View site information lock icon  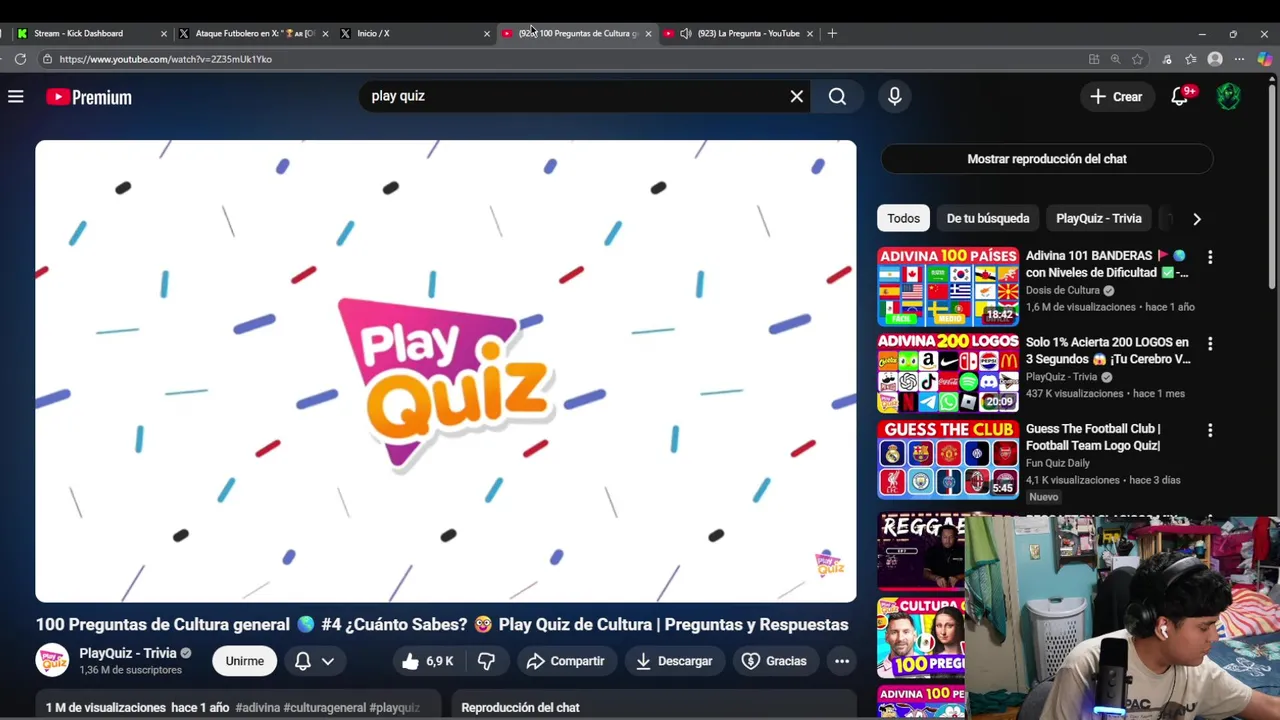pyautogui.click(x=47, y=59)
